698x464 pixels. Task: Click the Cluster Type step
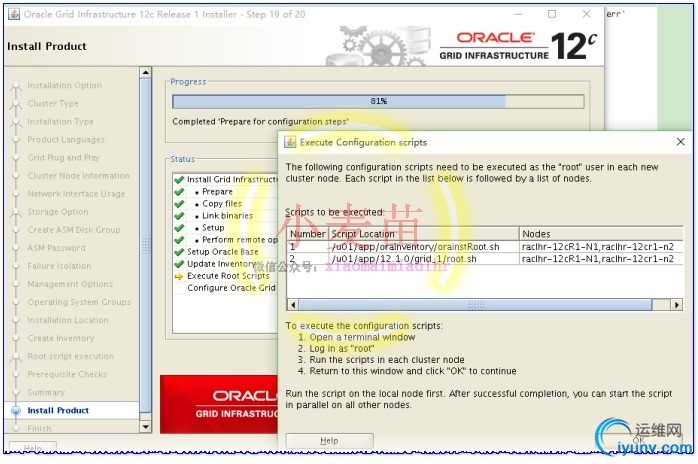(x=53, y=103)
